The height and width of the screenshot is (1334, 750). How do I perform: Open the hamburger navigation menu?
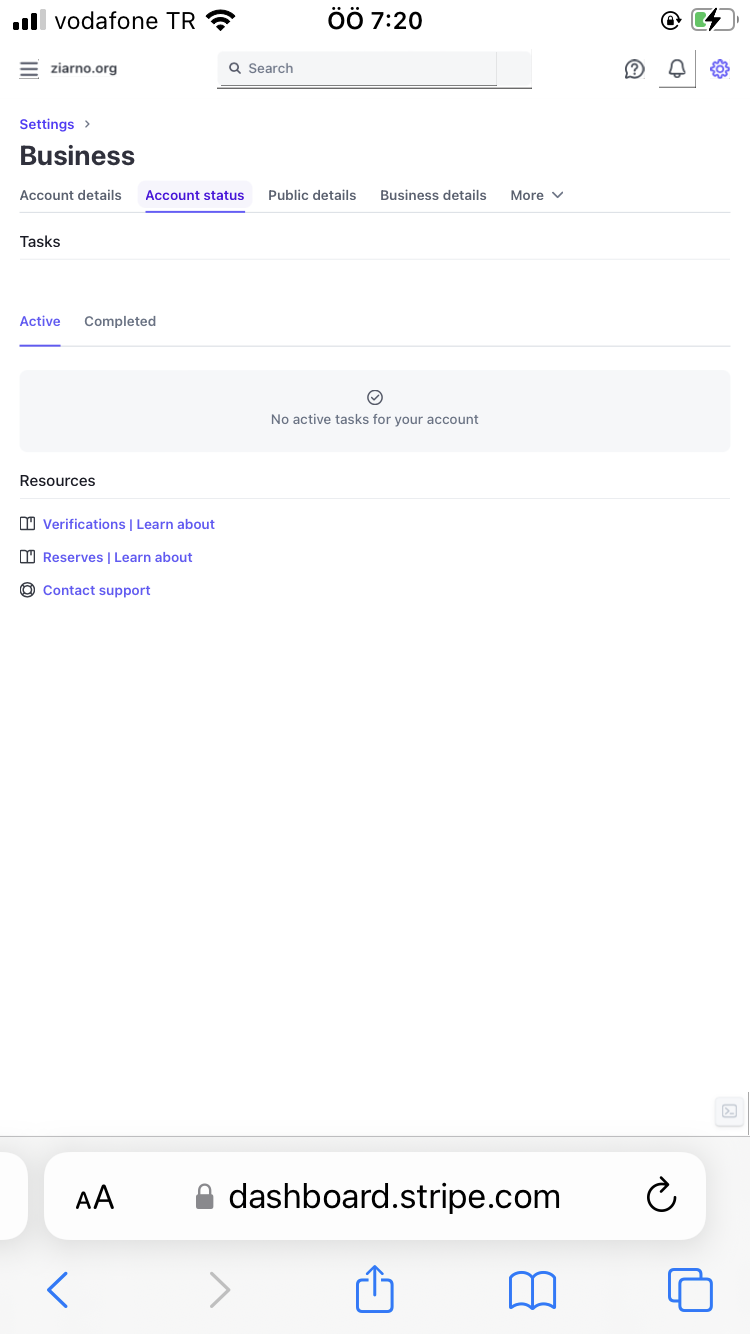[29, 69]
